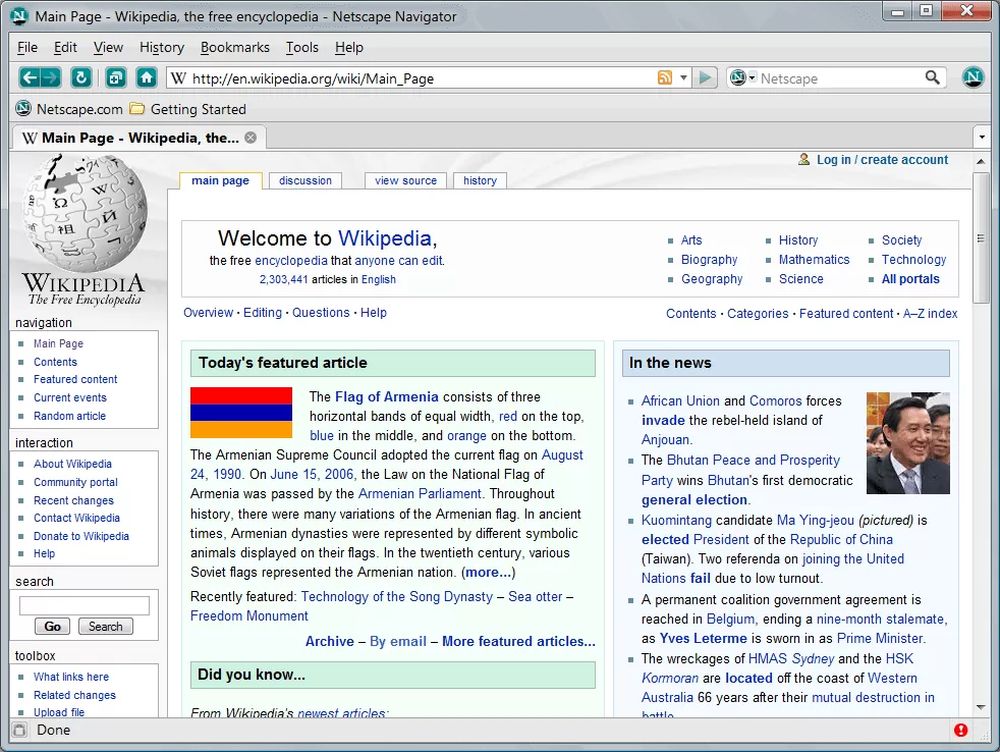Open the Bookmarks menu
The image size is (1000, 752).
click(235, 47)
